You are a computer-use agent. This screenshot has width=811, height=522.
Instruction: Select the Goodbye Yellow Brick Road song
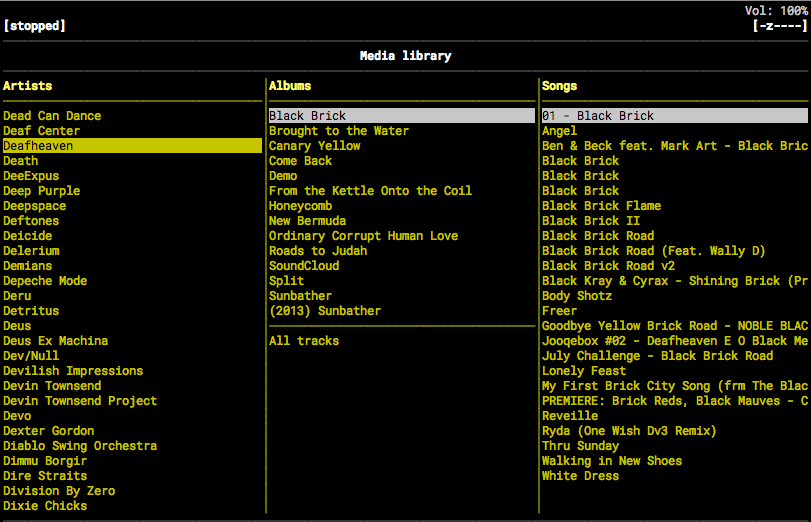coord(675,326)
